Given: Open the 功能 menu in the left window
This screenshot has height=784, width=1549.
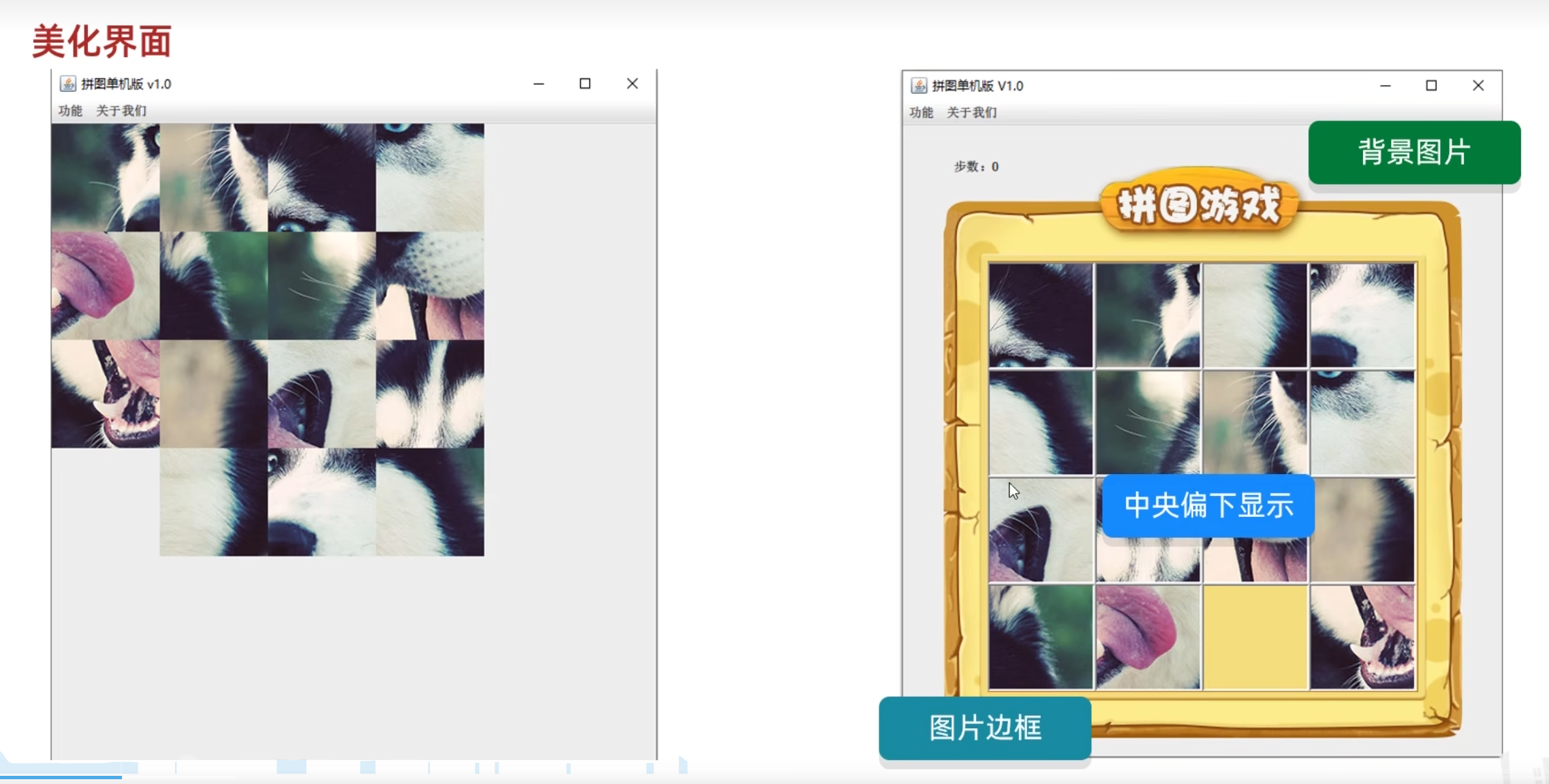Looking at the screenshot, I should click(x=70, y=110).
